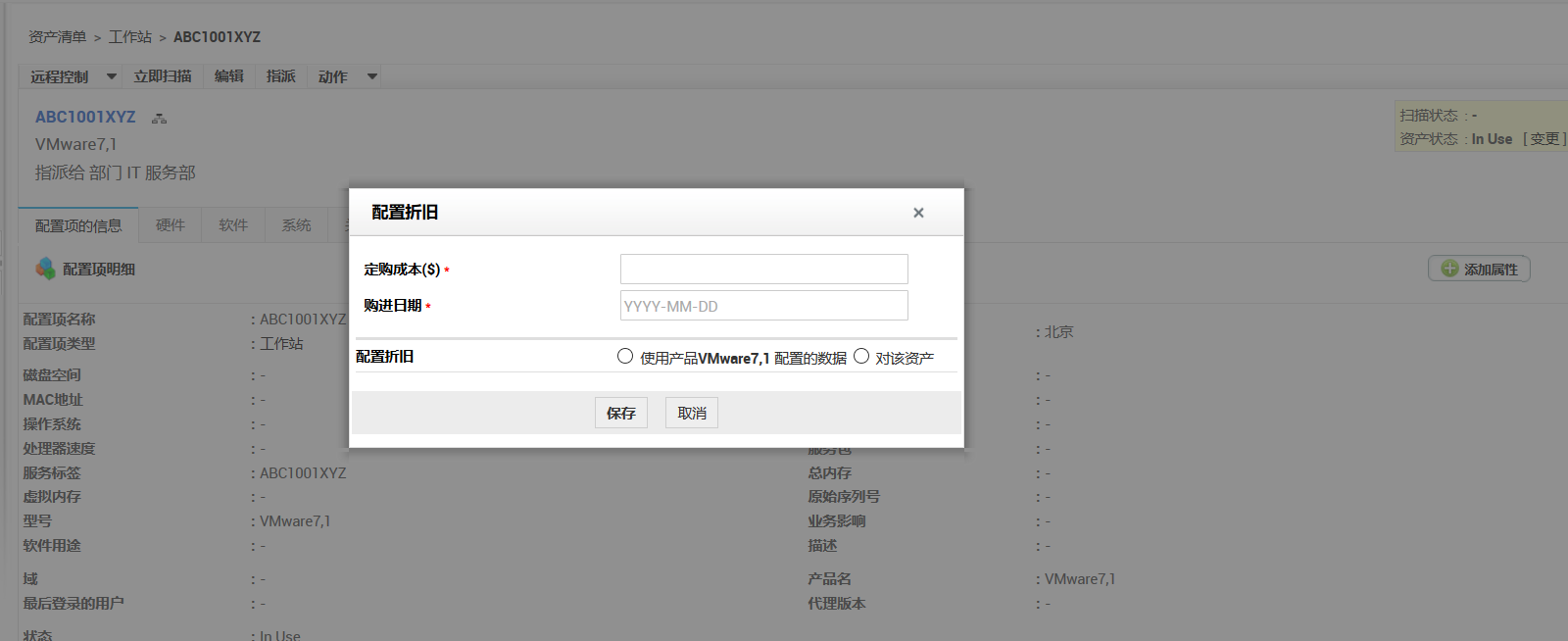Focus the 定购成本($) input field
The width and height of the screenshot is (1568, 641).
coord(764,269)
